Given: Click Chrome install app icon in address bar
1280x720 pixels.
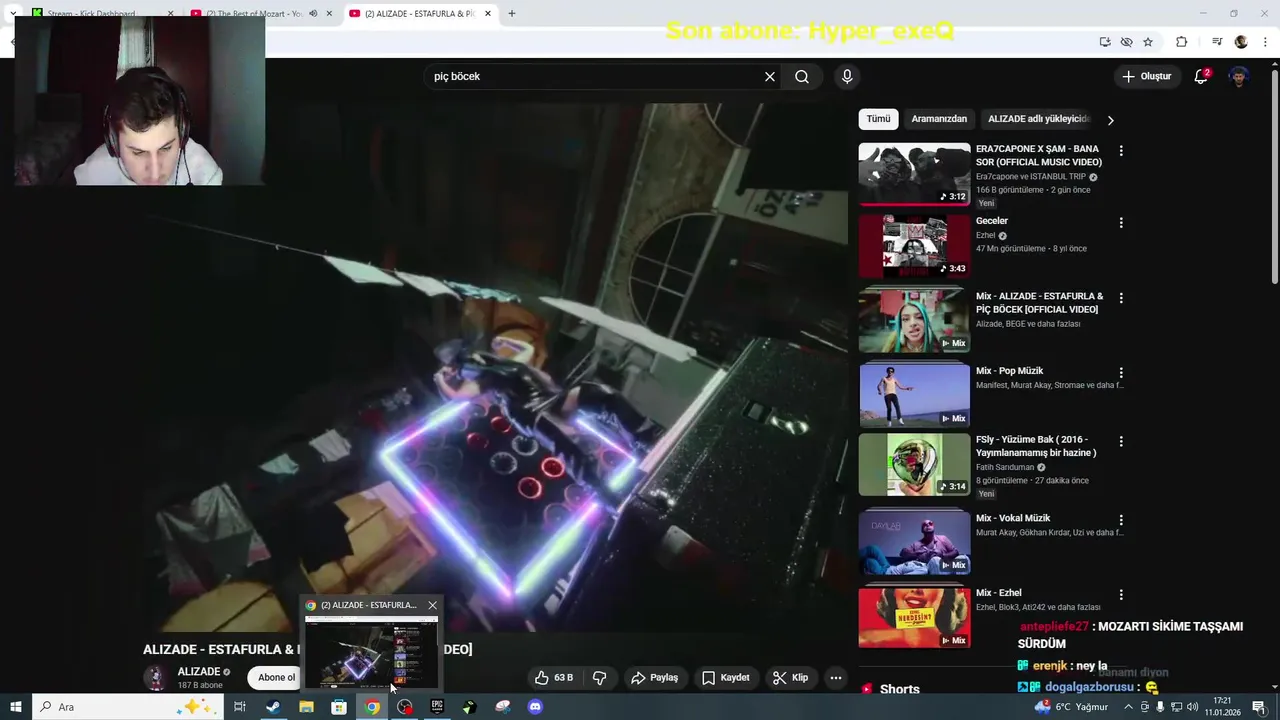Looking at the screenshot, I should click(1104, 42).
